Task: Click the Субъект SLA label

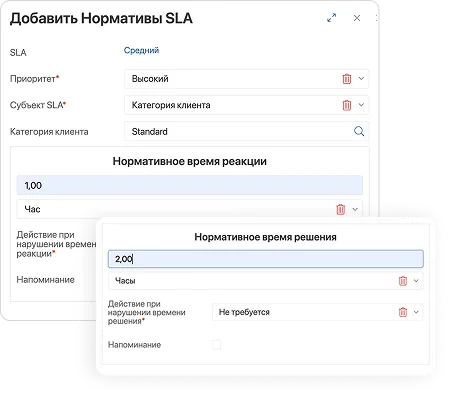Action: pyautogui.click(x=38, y=105)
